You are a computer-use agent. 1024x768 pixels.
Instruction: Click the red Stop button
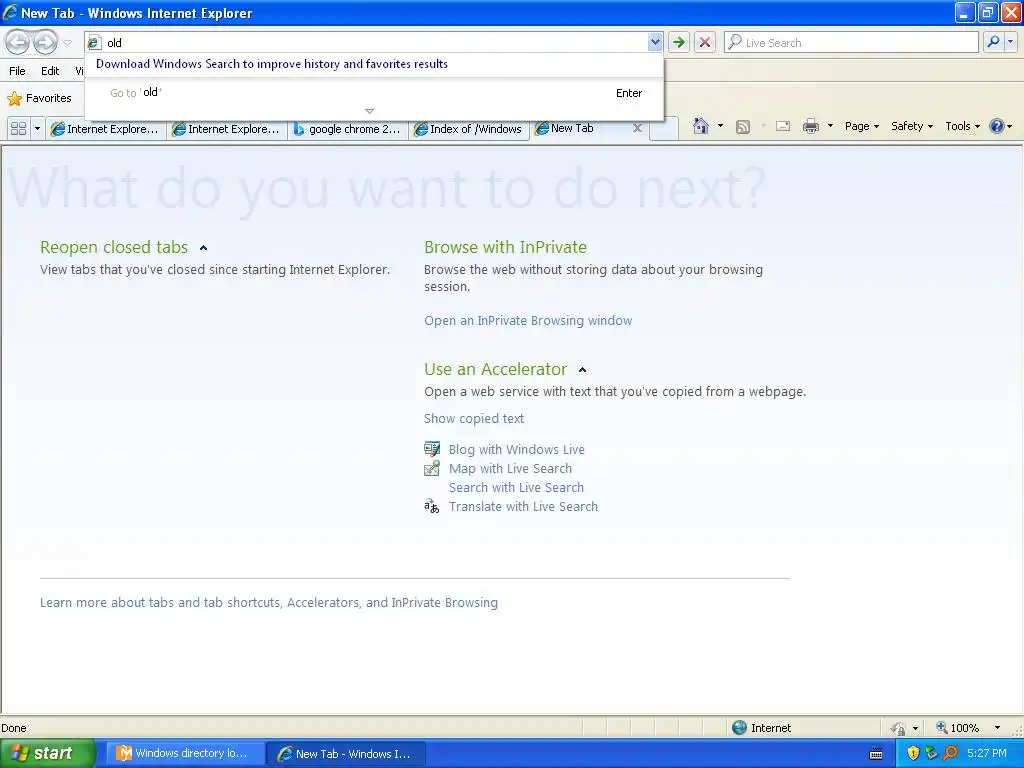[705, 42]
